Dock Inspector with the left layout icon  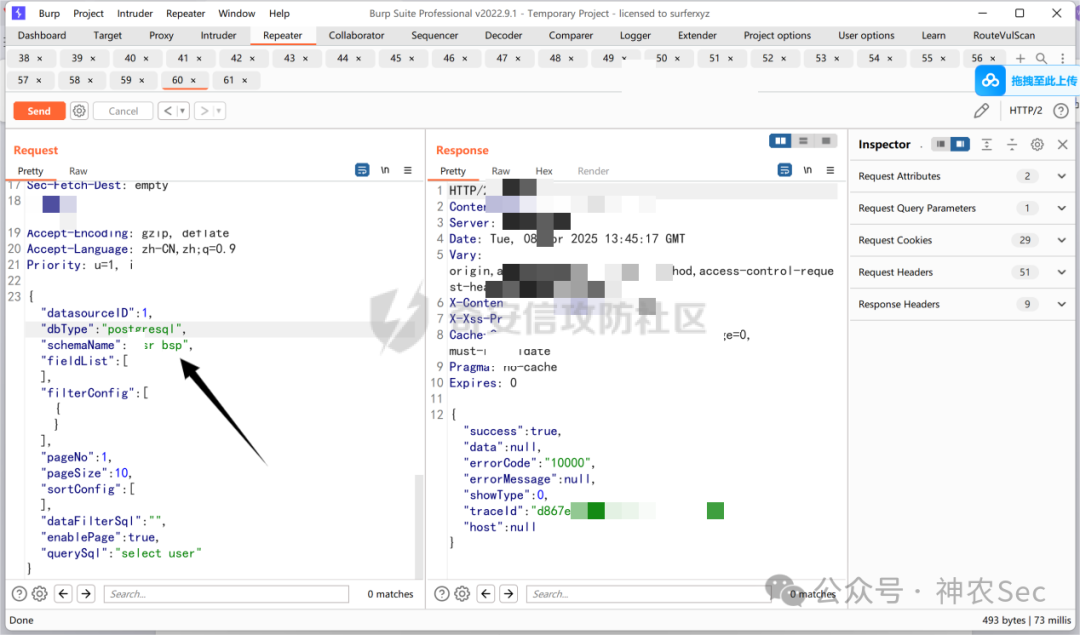(940, 144)
